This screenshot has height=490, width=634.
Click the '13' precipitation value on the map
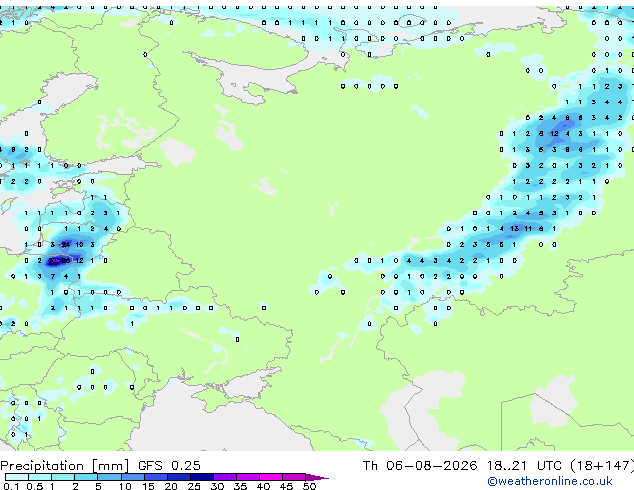[x=514, y=229]
